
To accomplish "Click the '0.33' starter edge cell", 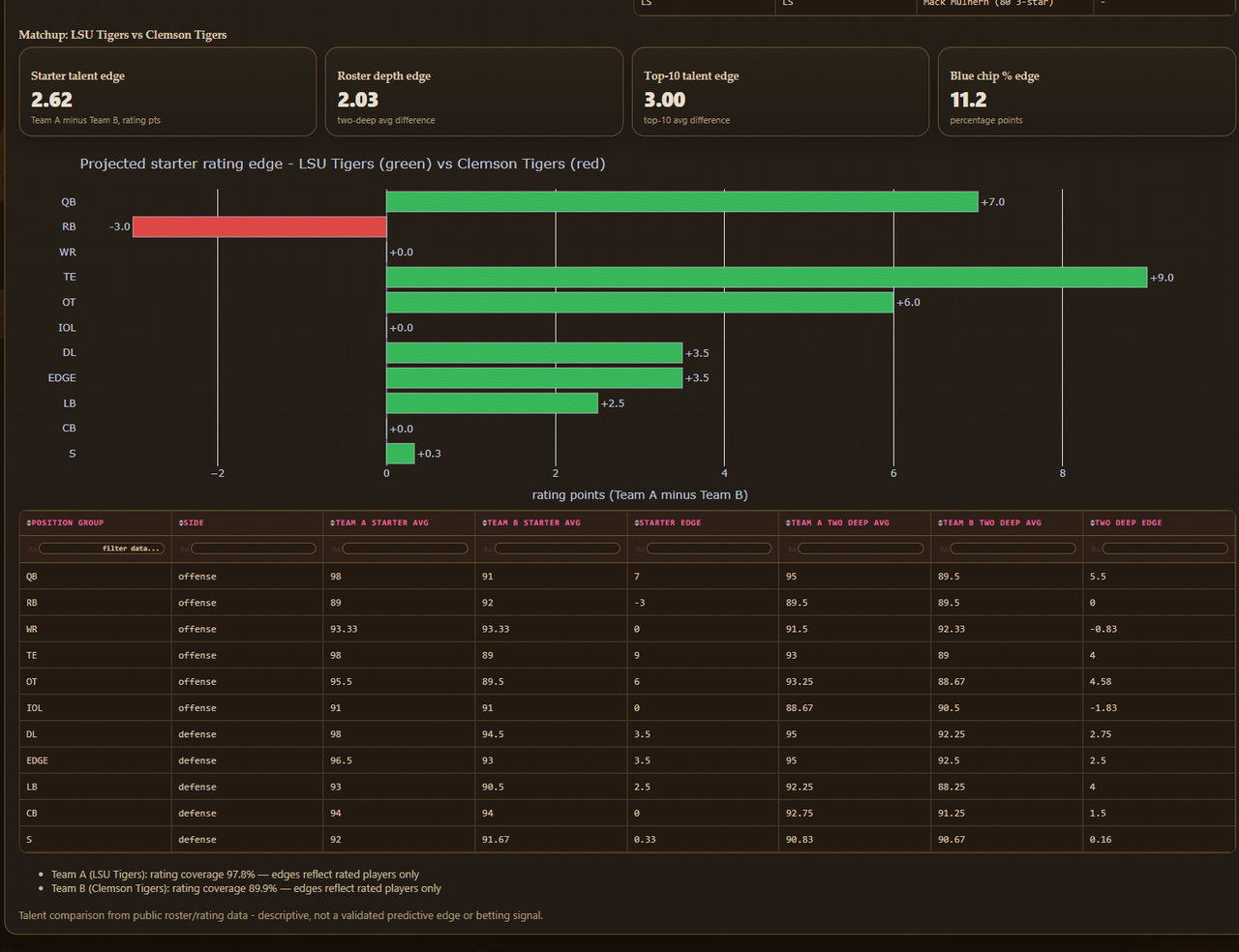I will point(703,840).
